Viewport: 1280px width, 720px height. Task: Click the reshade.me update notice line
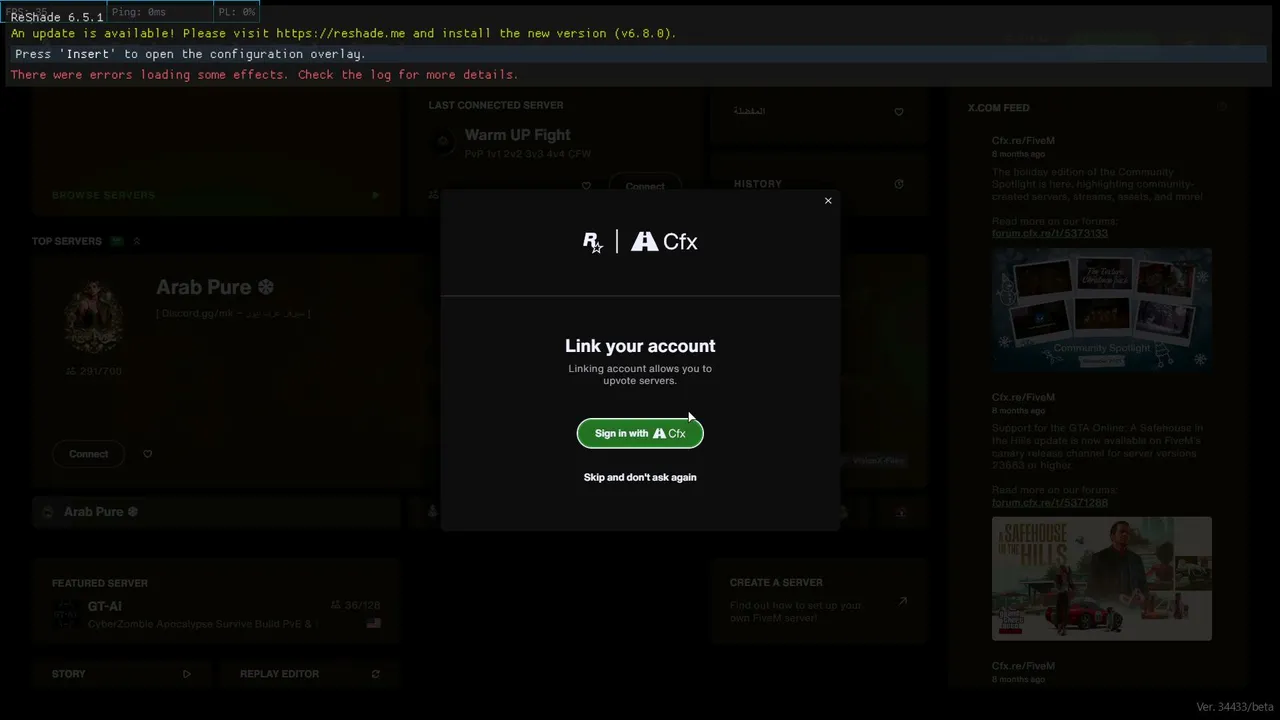click(344, 33)
